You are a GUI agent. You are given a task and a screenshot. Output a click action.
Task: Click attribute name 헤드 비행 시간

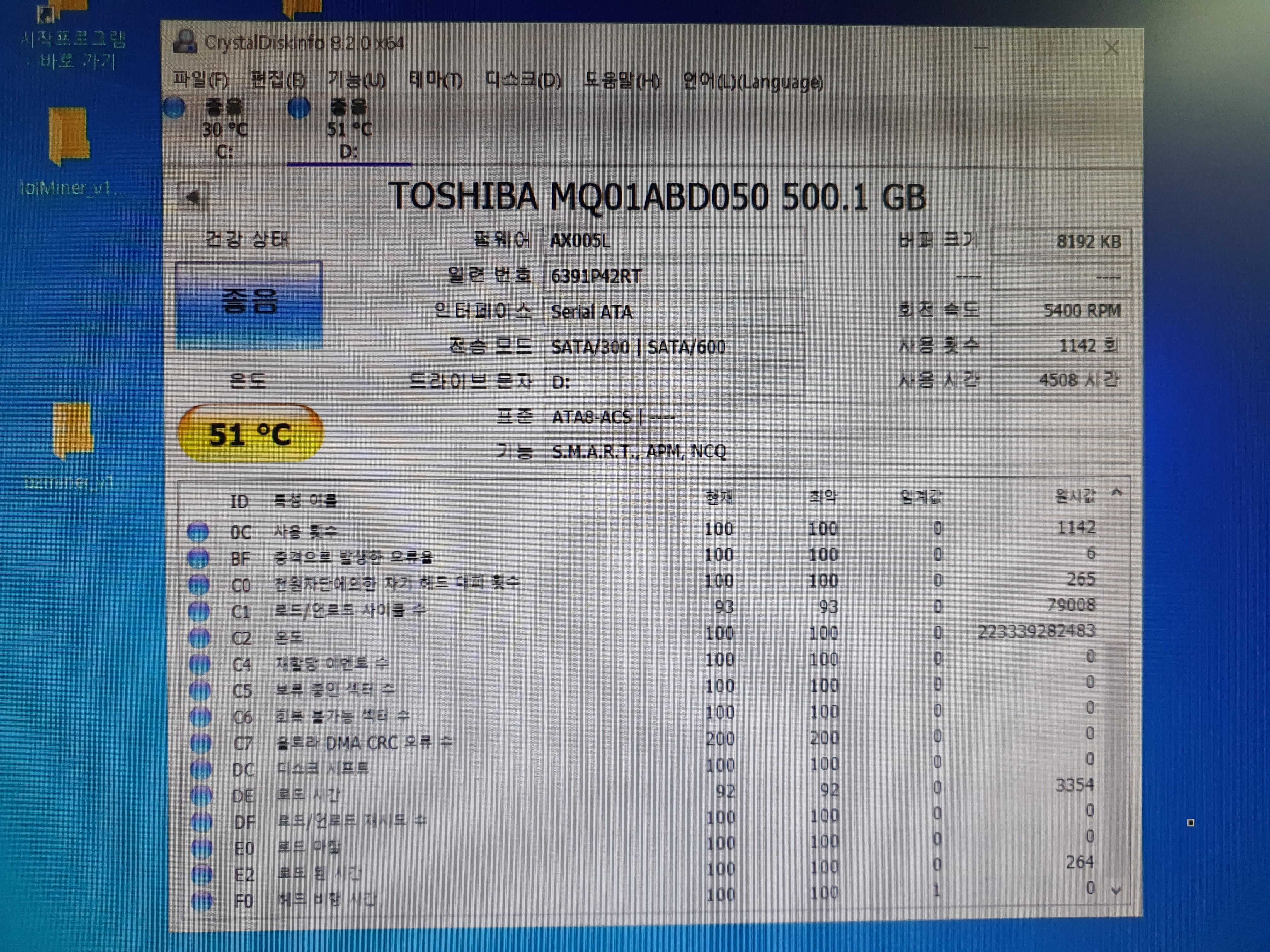pos(327,898)
